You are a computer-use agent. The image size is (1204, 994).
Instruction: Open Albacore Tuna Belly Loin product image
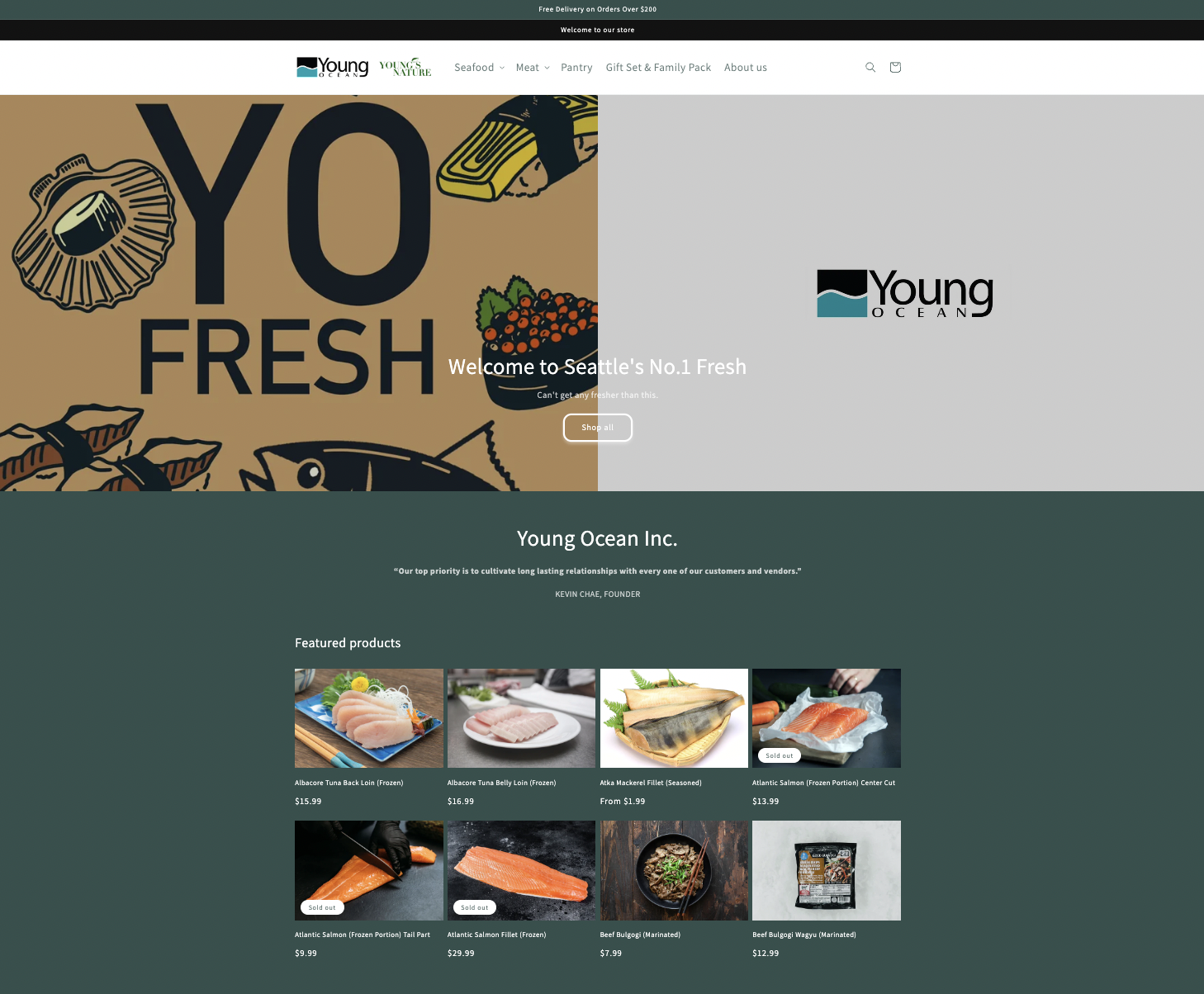[521, 718]
